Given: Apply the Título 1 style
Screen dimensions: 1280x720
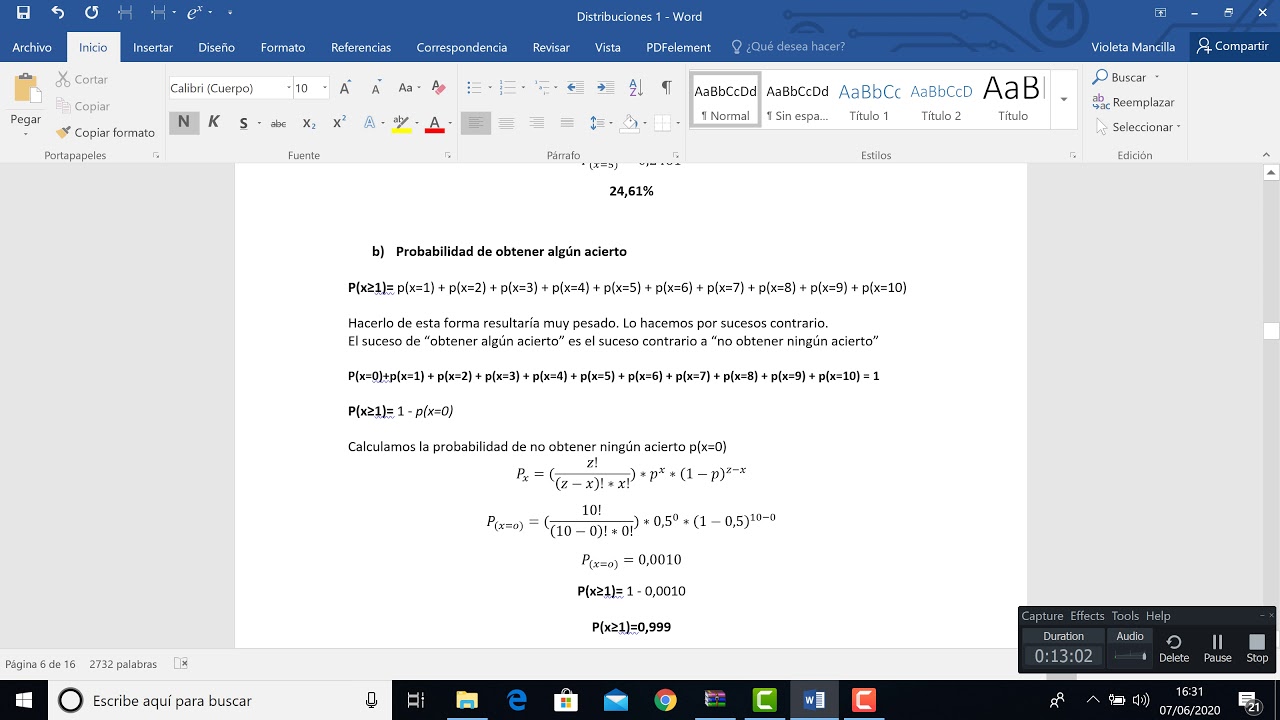Looking at the screenshot, I should click(x=869, y=99).
